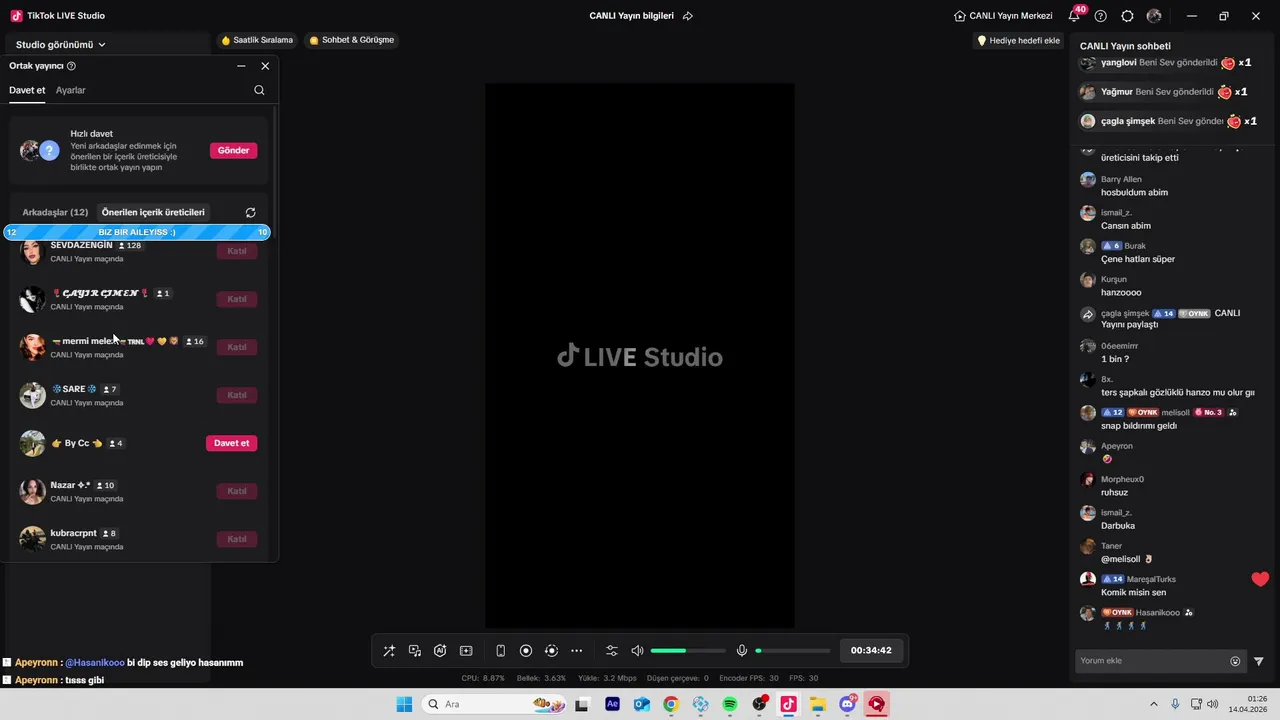Click the Morpheux0 username in chat
Image resolution: width=1280 pixels, height=720 pixels.
1122,479
